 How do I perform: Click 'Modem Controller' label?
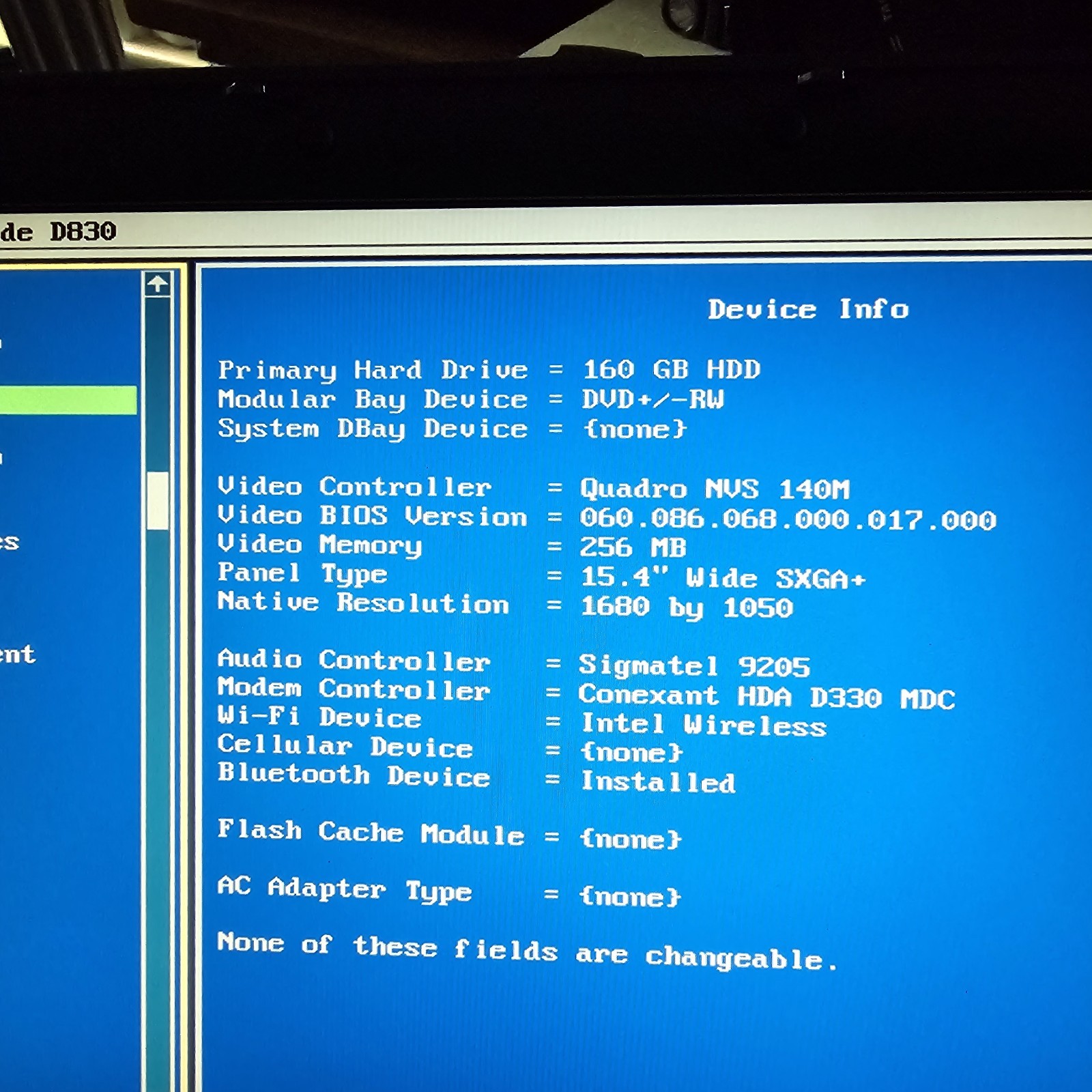354,689
